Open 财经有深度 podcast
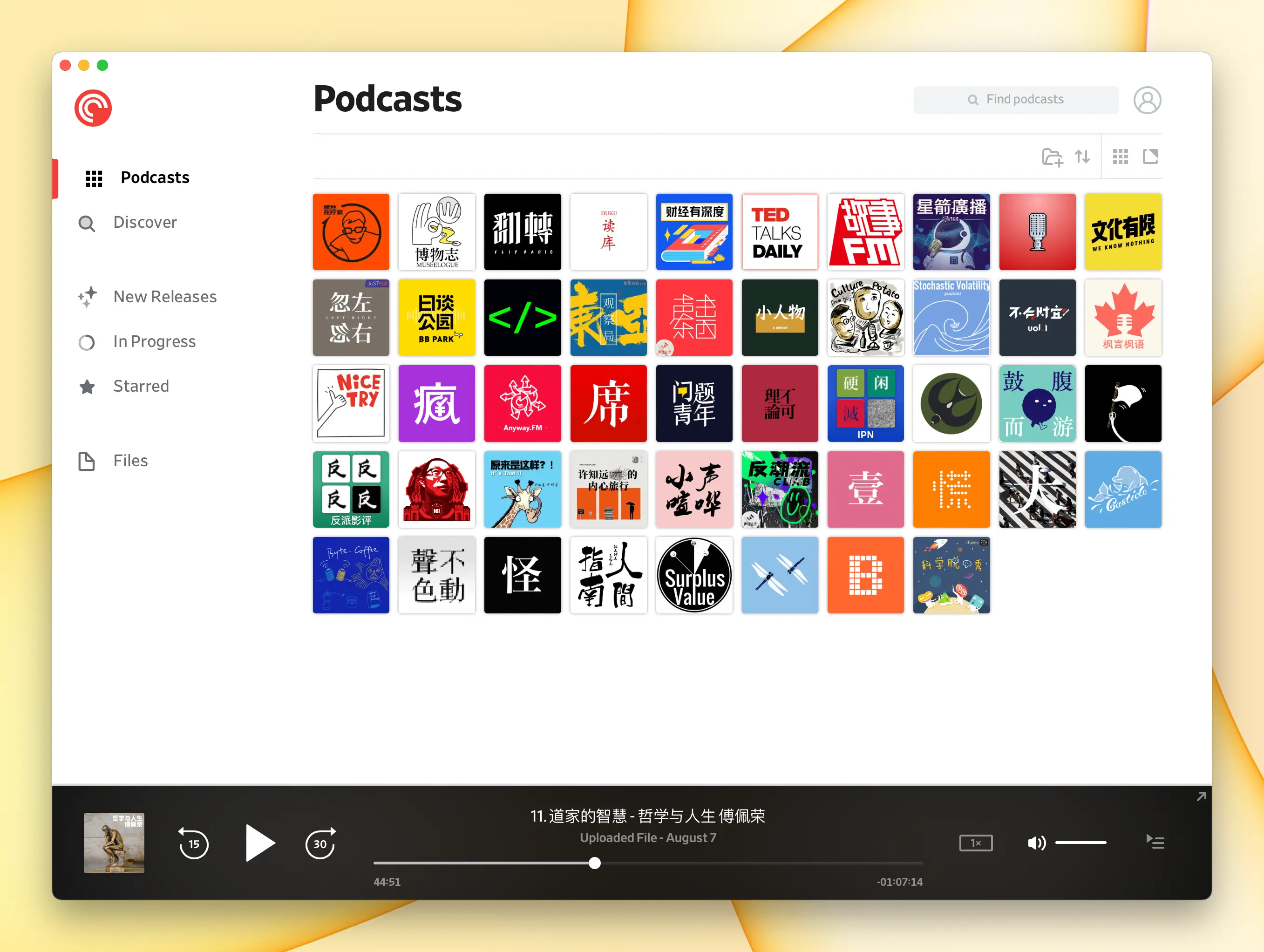The image size is (1264, 952). tap(694, 232)
